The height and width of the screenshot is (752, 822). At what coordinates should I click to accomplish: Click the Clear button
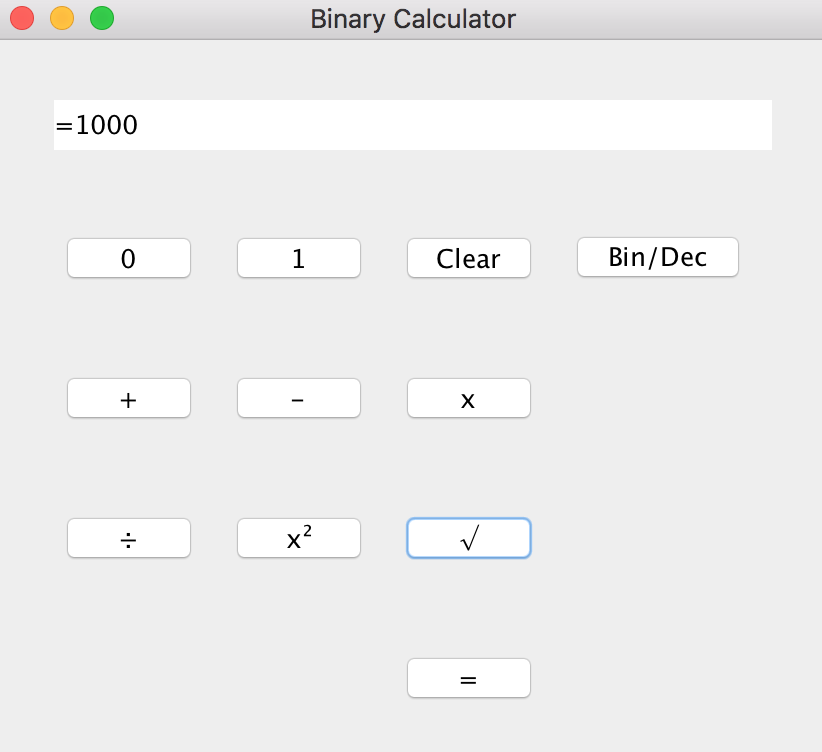coord(469,258)
